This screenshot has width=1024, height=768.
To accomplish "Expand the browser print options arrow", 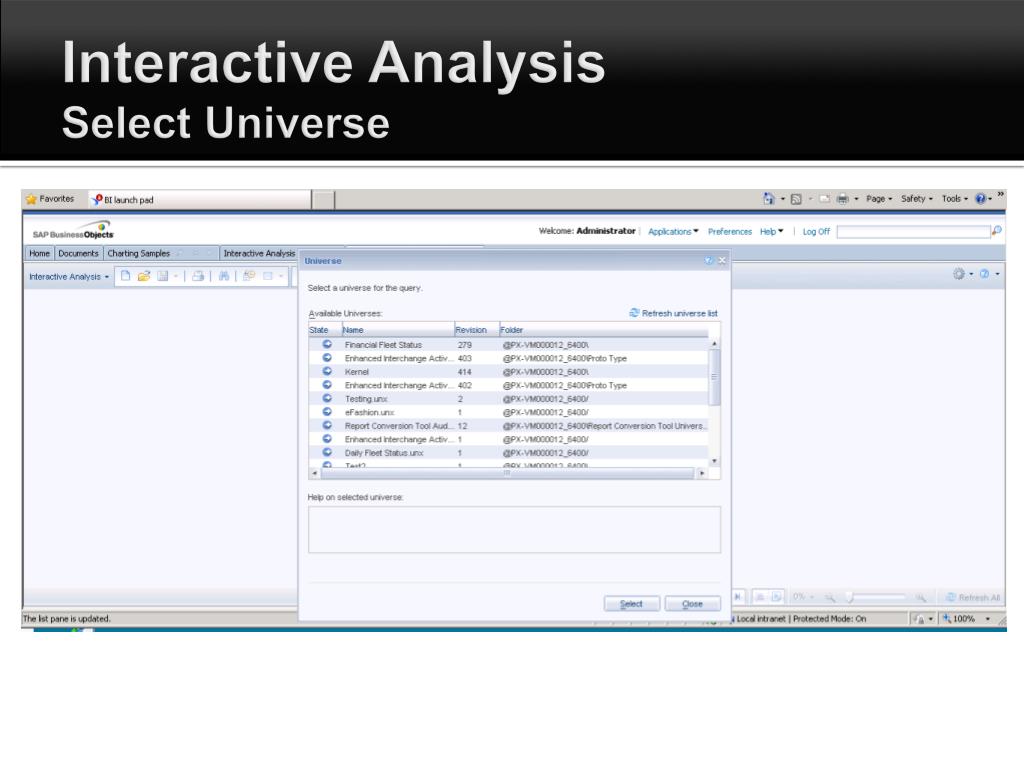I will tap(856, 199).
